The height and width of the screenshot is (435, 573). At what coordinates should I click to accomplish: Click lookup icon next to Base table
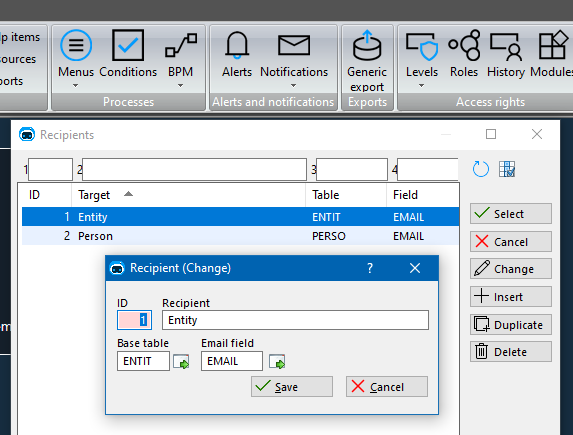181,362
